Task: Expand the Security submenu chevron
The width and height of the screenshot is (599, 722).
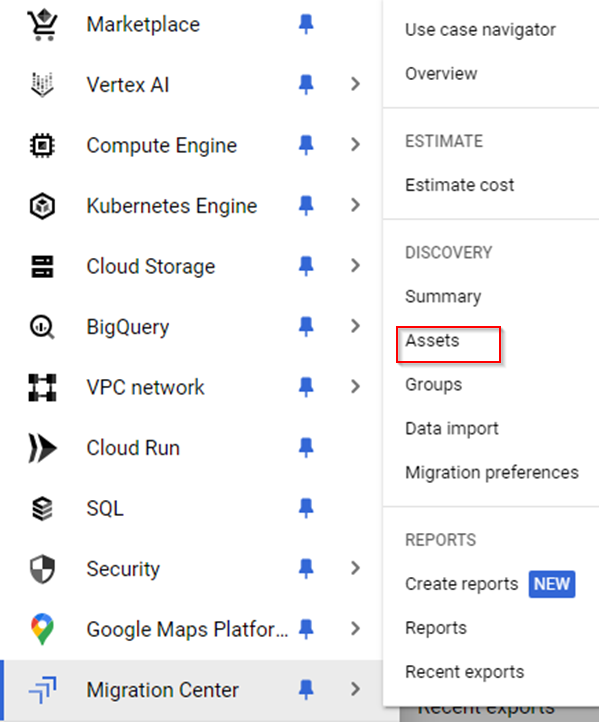Action: tap(355, 568)
